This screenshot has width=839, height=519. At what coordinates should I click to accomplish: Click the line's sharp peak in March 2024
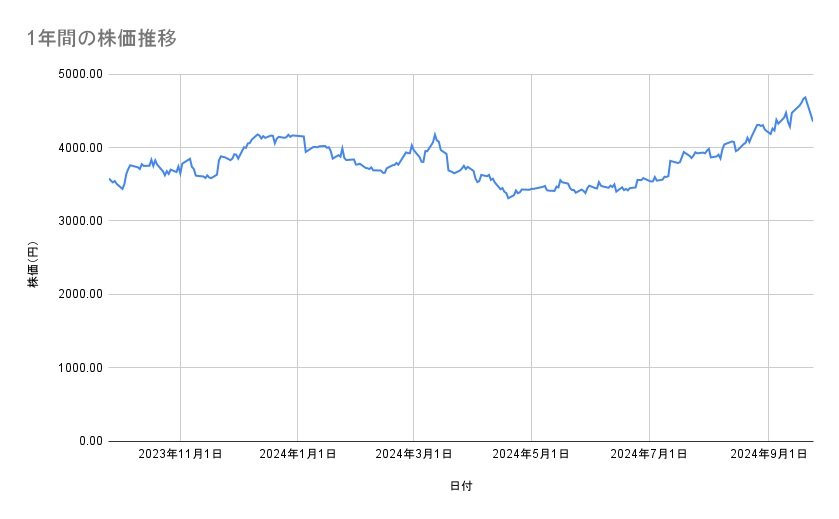pos(434,133)
